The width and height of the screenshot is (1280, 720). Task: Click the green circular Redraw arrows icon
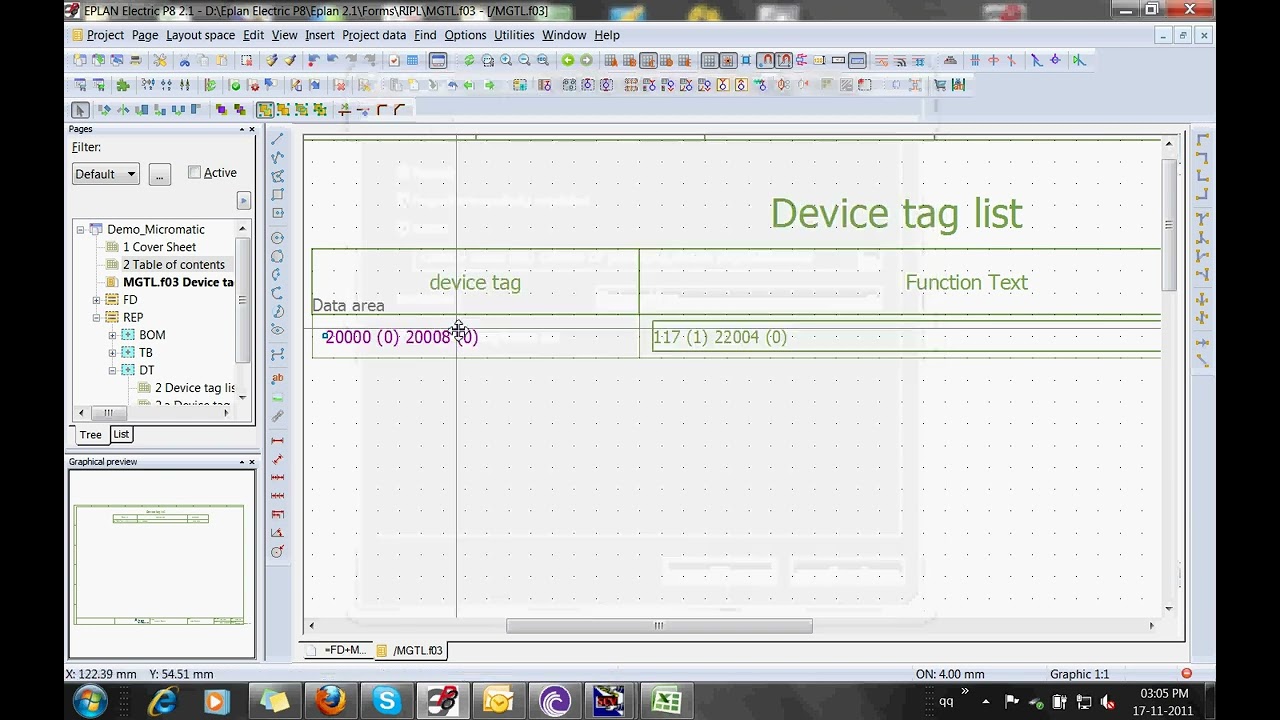tap(469, 60)
